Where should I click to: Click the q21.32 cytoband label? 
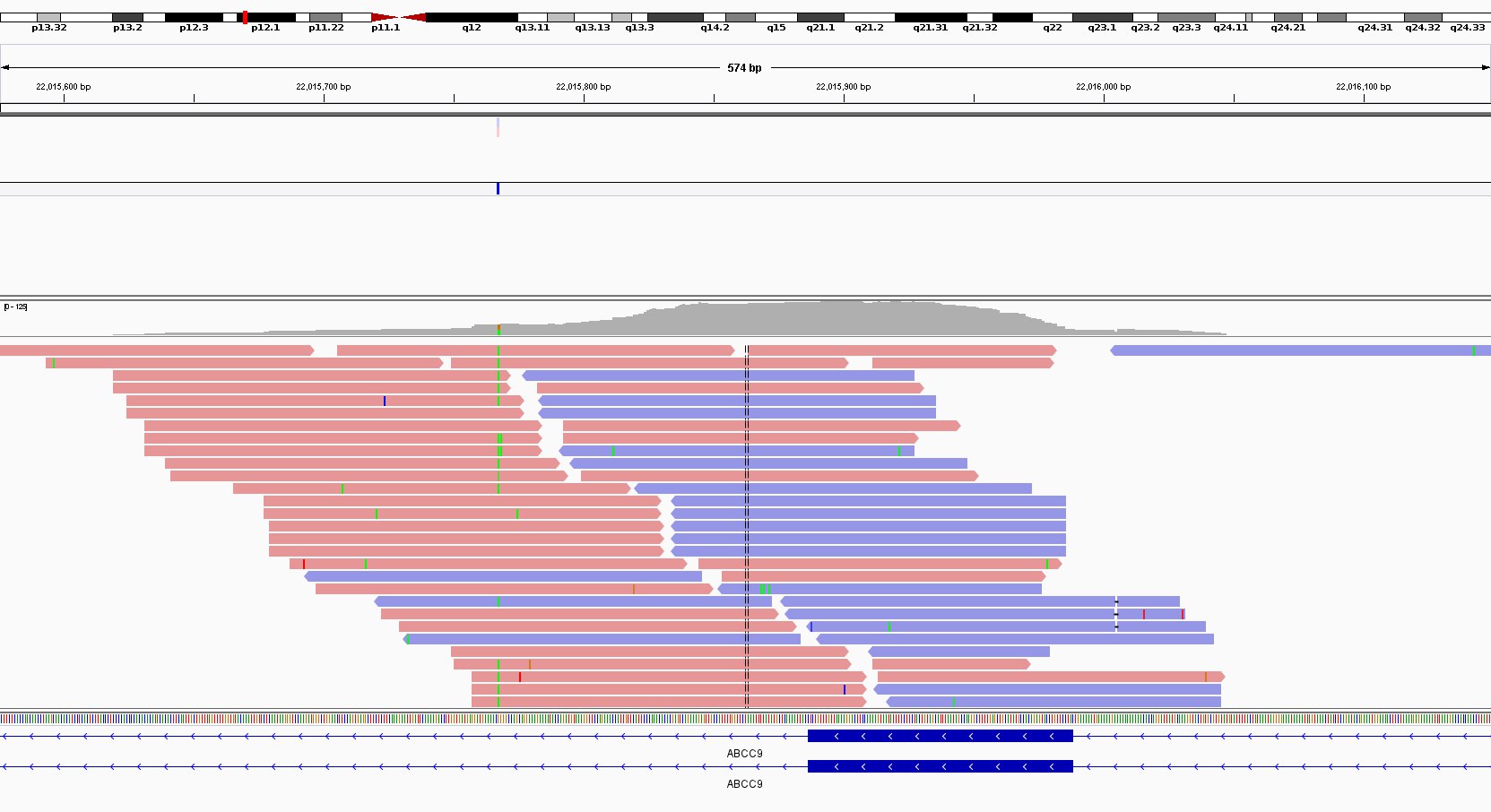(980, 28)
